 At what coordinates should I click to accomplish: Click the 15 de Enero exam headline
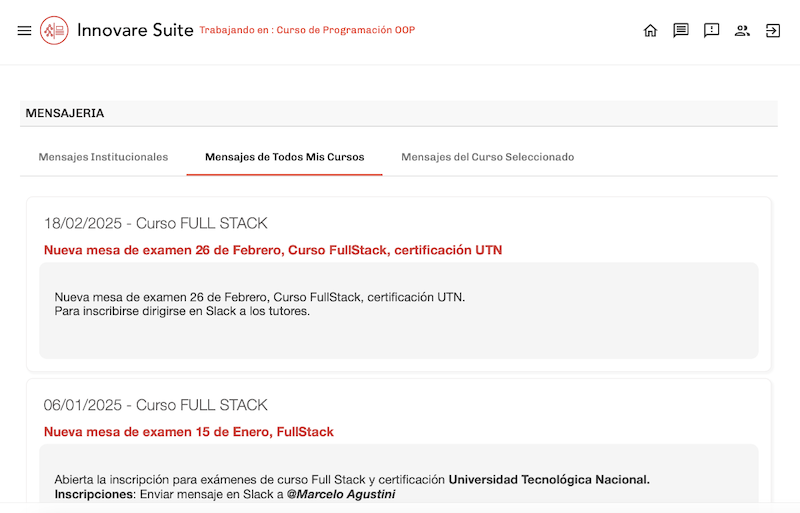tap(188, 432)
